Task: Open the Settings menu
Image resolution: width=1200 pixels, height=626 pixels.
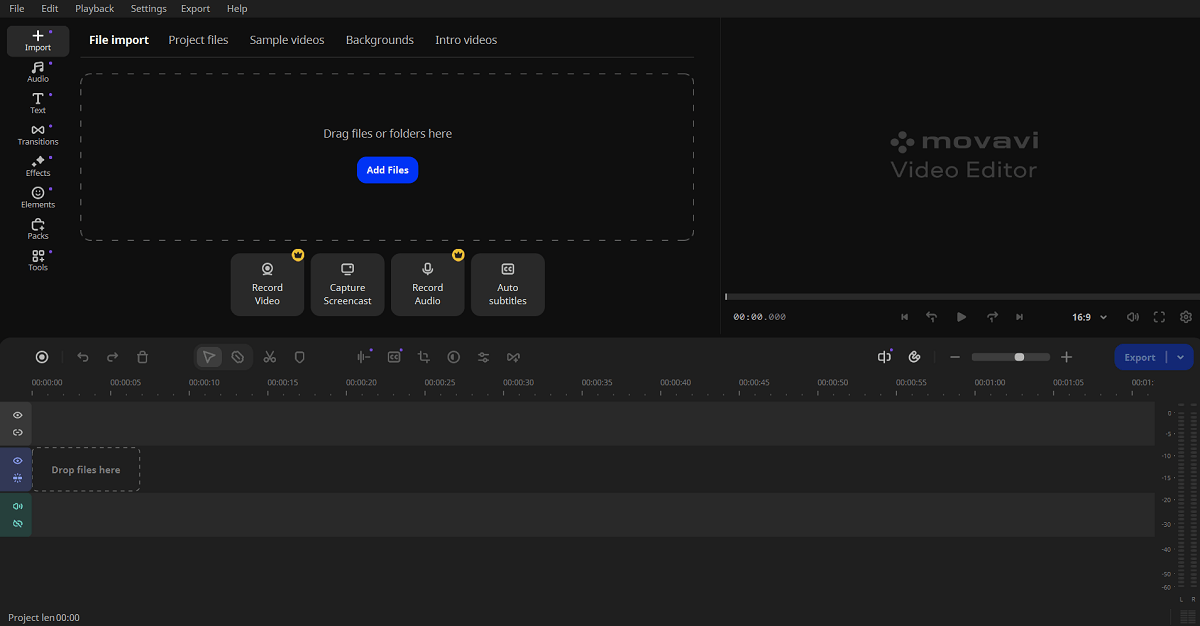Action: pyautogui.click(x=148, y=8)
